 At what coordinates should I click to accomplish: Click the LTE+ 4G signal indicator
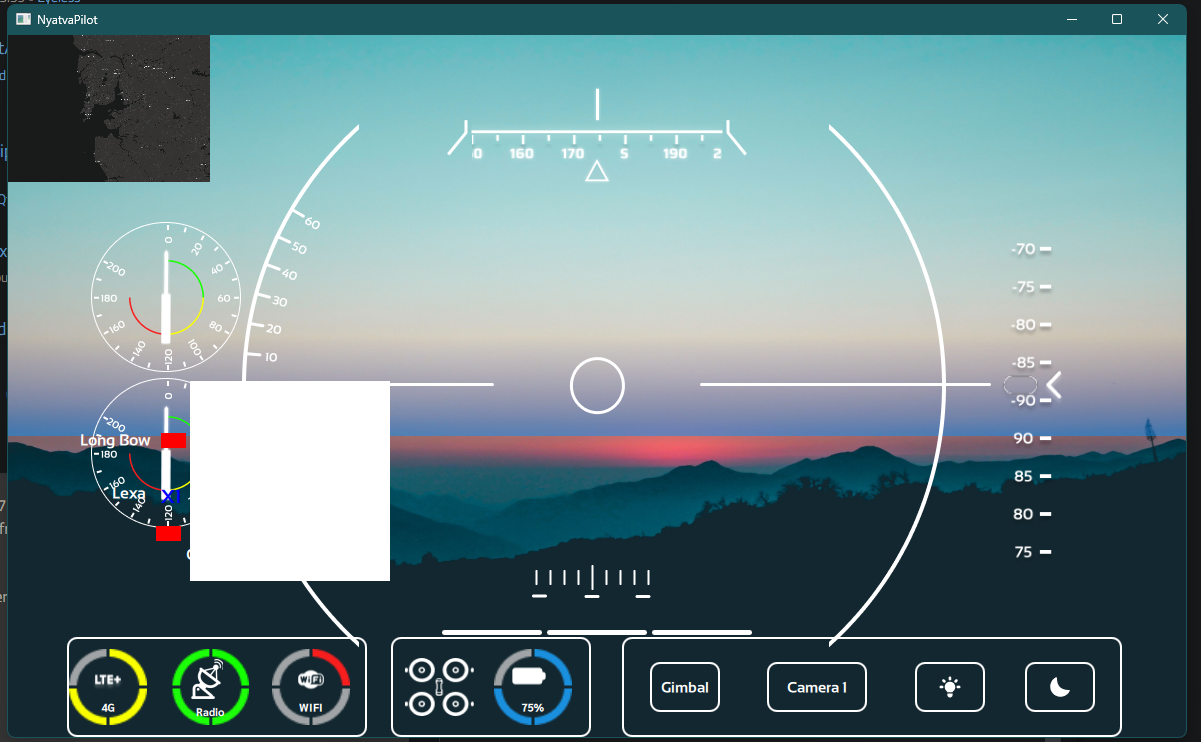(x=108, y=686)
